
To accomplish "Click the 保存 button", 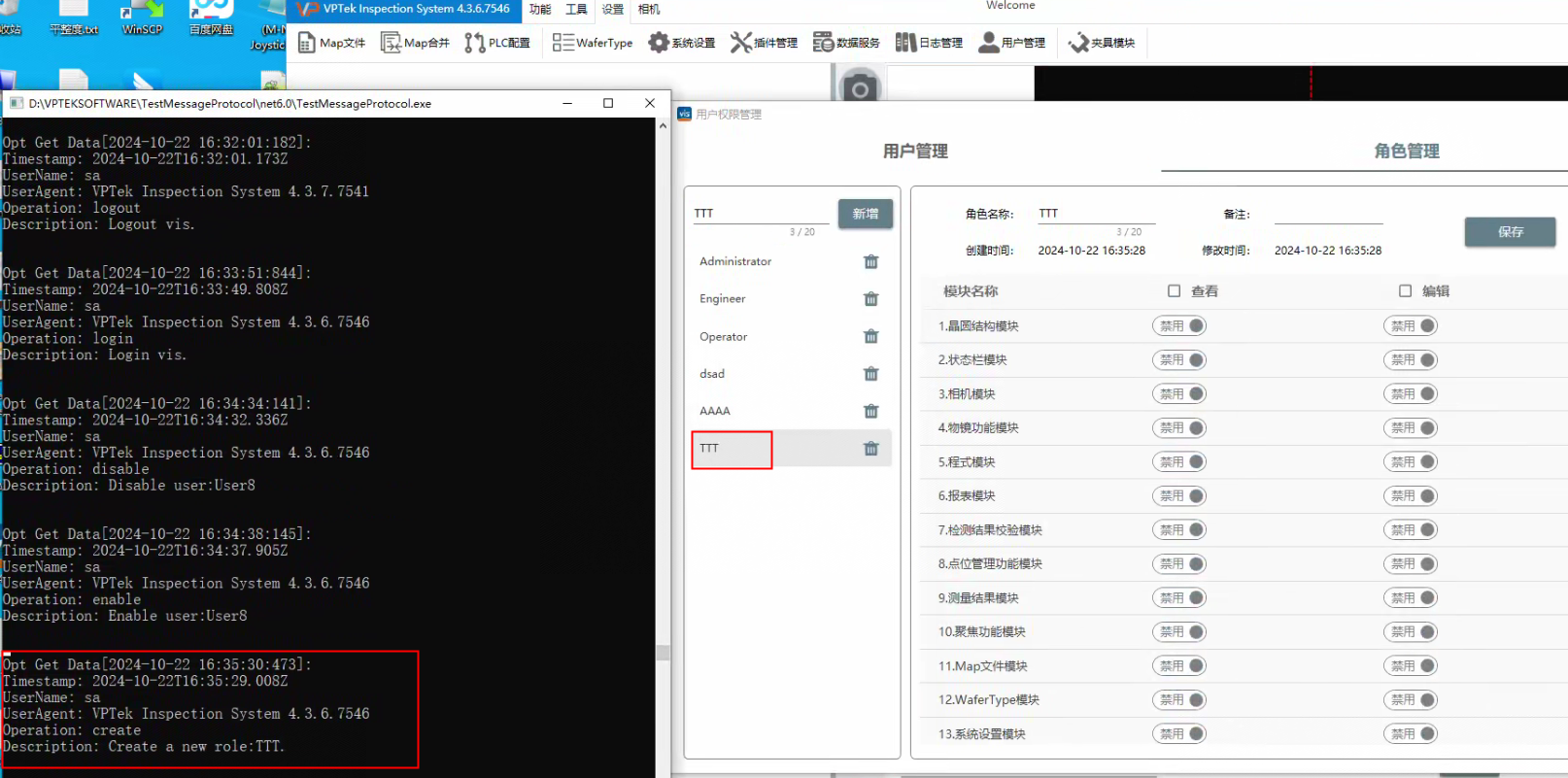I will (x=1510, y=232).
